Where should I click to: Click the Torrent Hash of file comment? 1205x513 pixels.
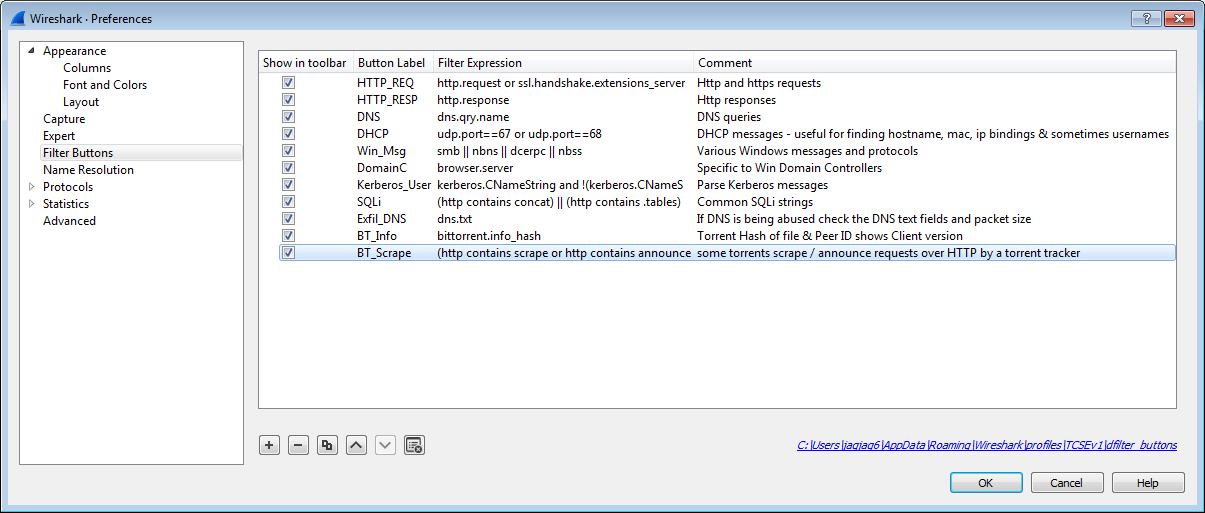[830, 236]
